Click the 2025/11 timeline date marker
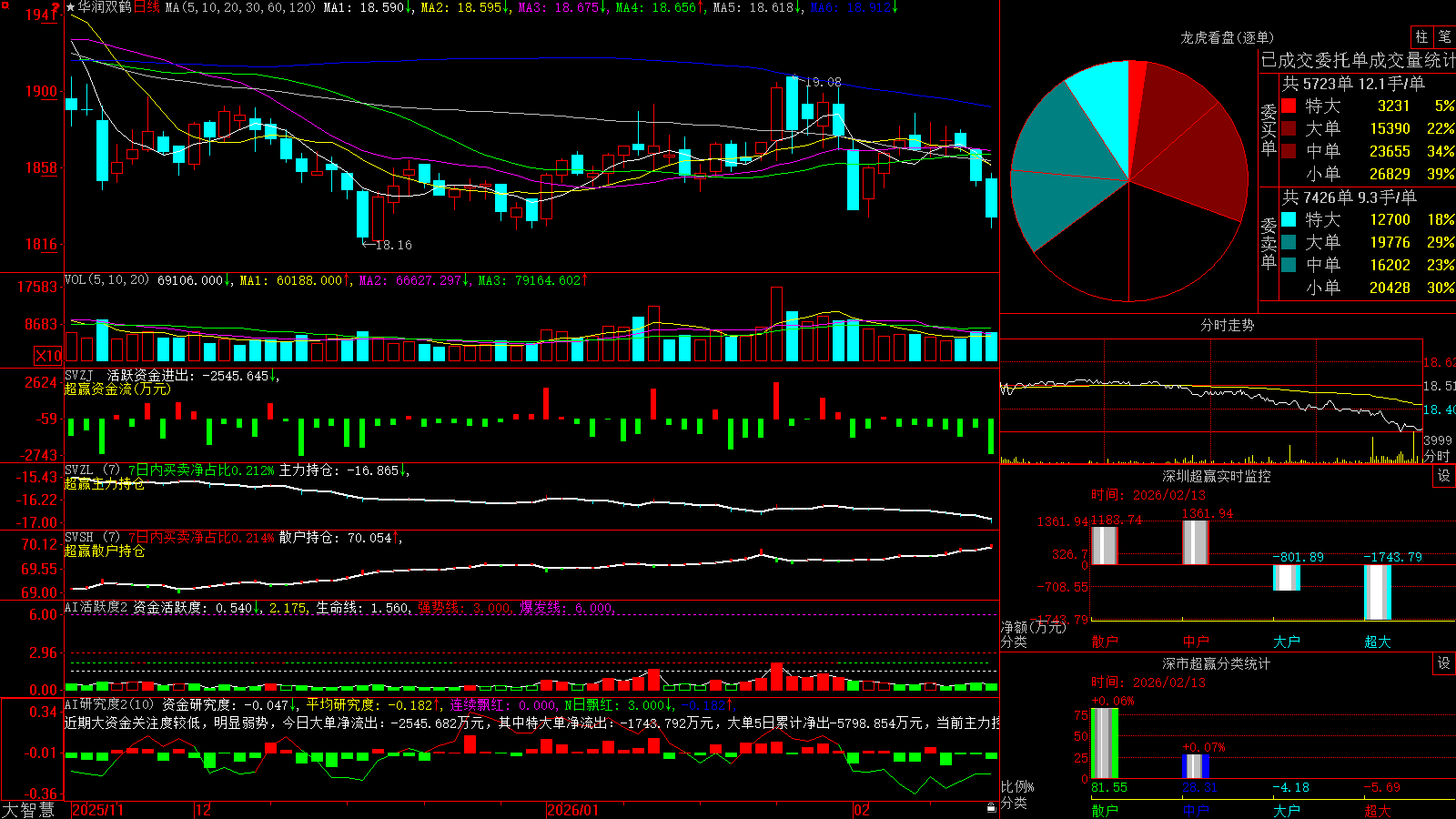Viewport: 1456px width, 819px height. 97,810
